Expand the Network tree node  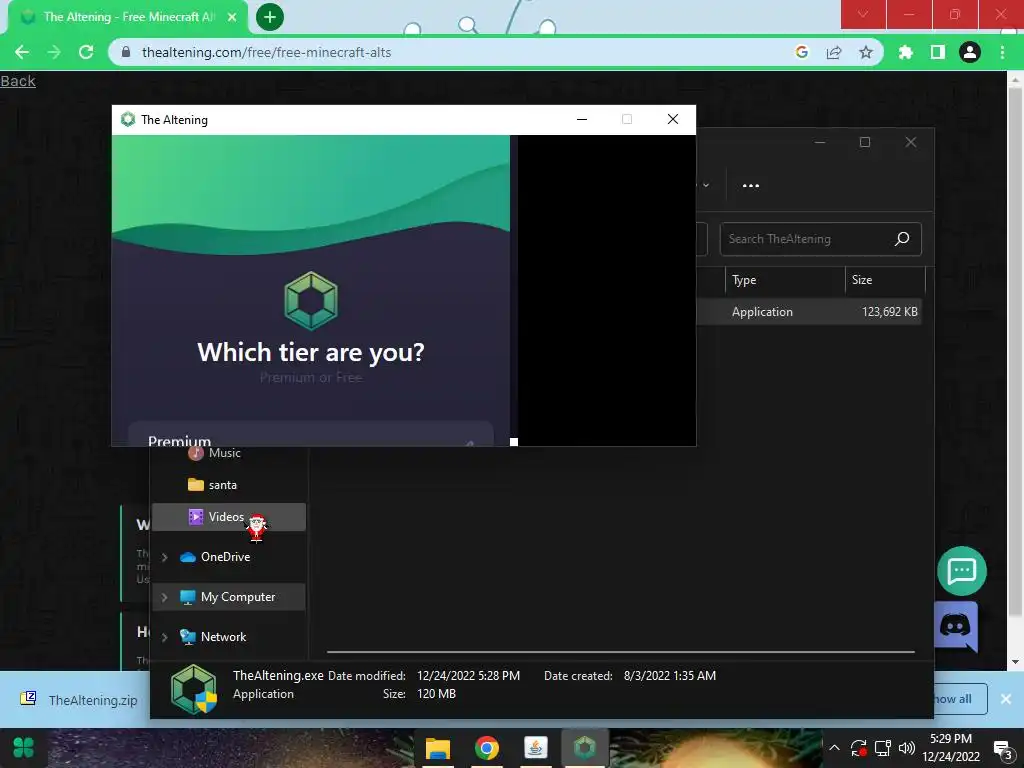point(165,637)
